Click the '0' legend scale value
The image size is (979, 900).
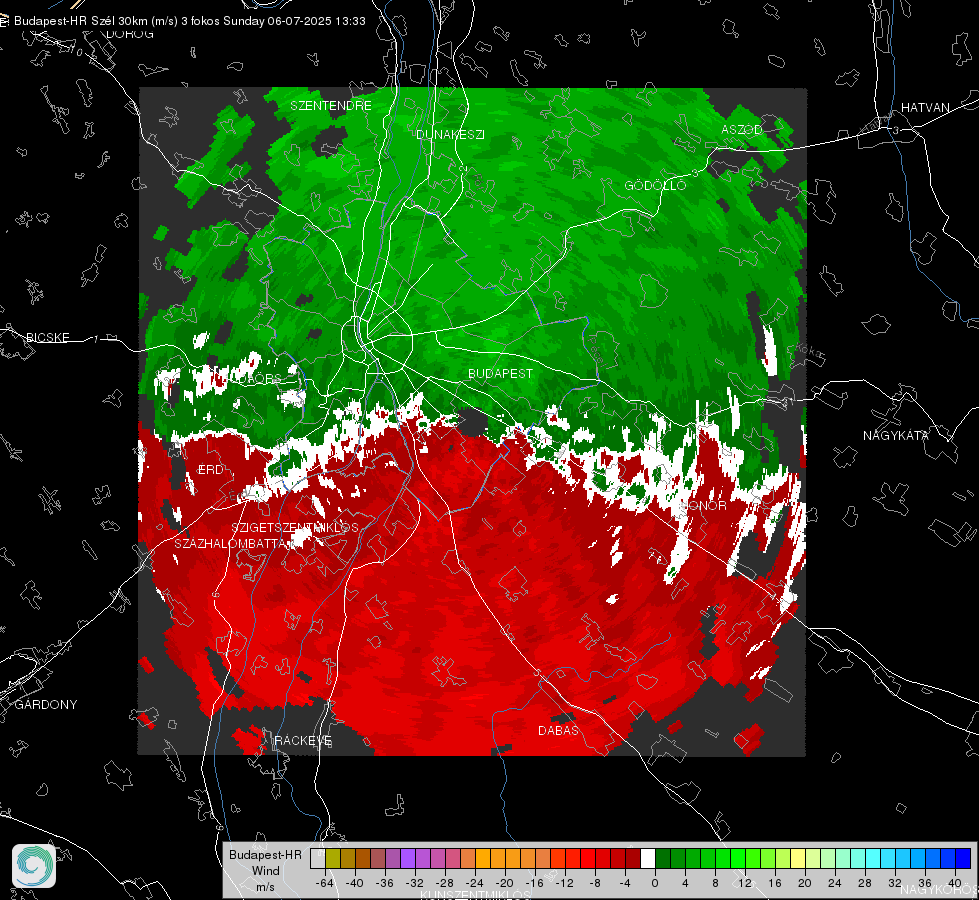pyautogui.click(x=654, y=883)
